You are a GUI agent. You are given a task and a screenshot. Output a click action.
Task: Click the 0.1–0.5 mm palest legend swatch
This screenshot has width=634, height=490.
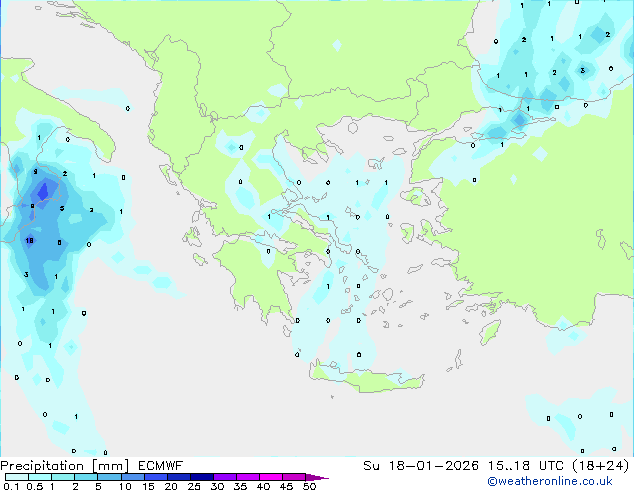(x=17, y=477)
